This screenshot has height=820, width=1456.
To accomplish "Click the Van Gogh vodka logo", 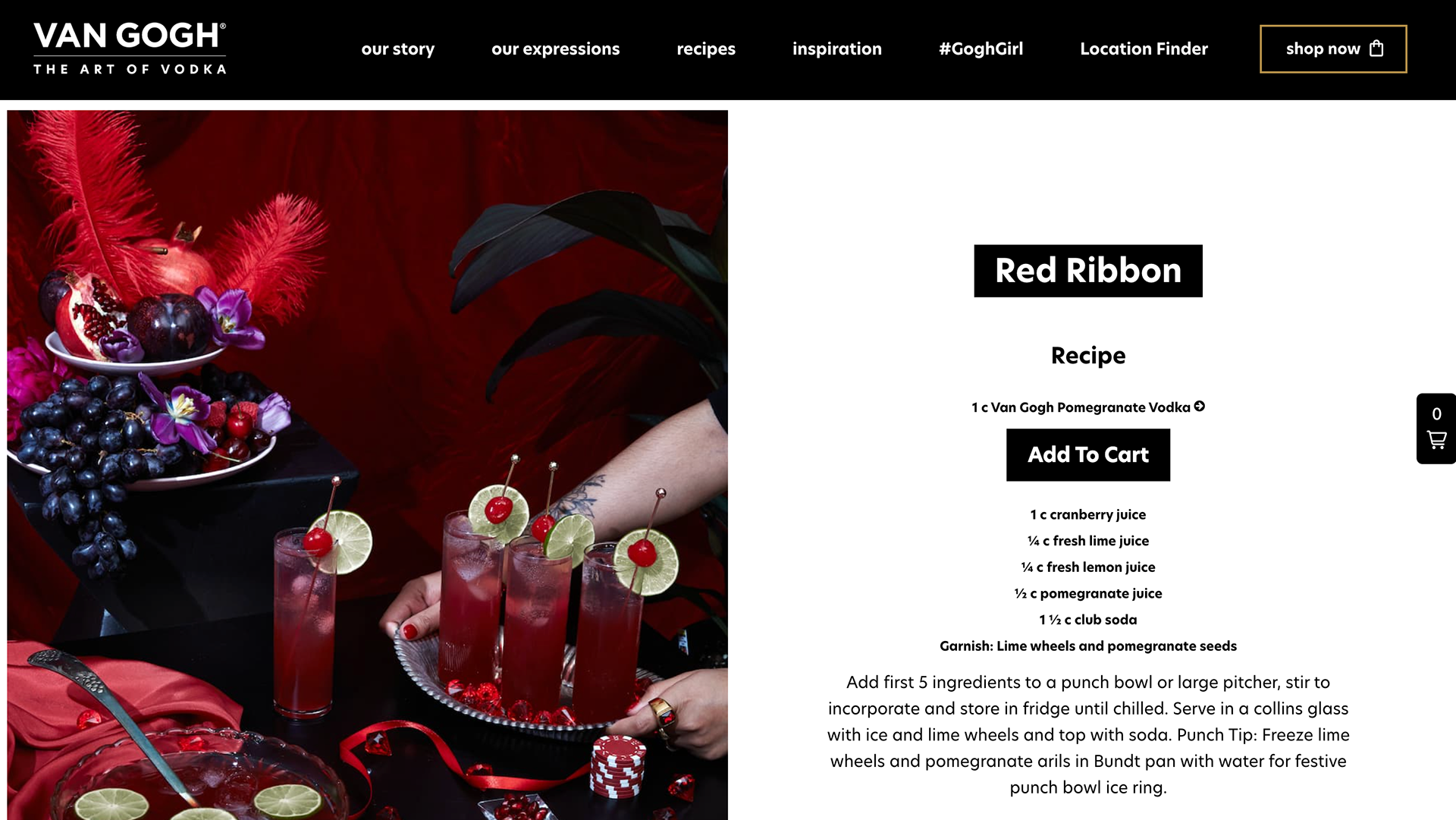I will pyautogui.click(x=130, y=48).
